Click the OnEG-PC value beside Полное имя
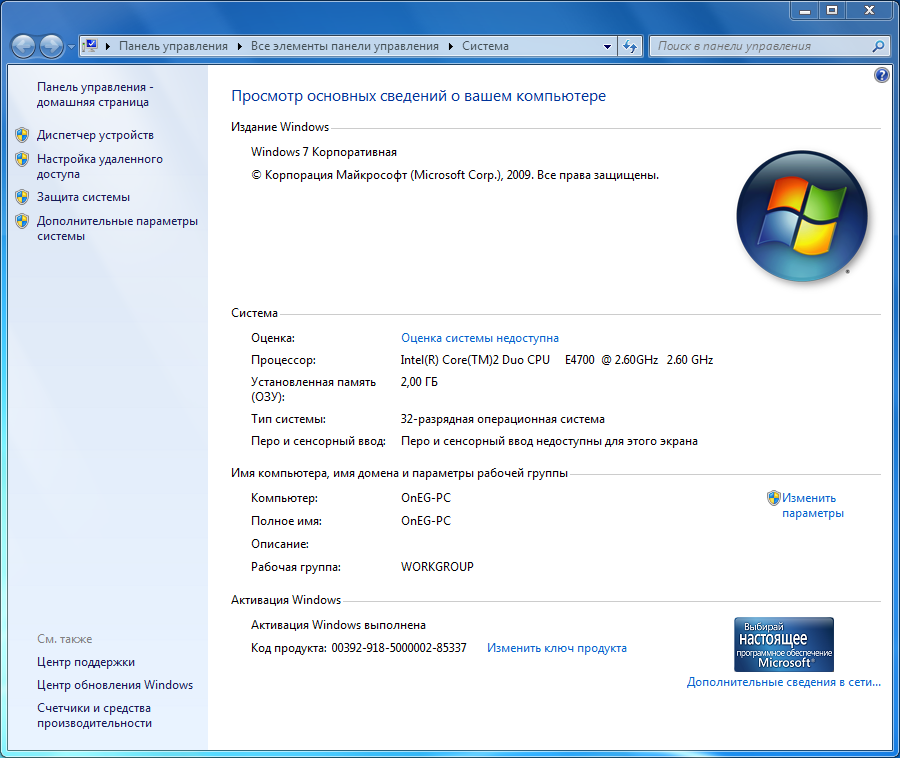Screen dimensions: 900x758 coord(426,520)
